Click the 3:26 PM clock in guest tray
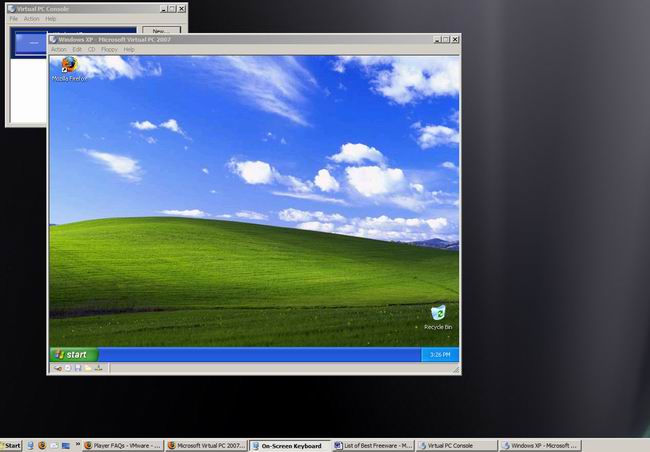Viewport: 650px width, 452px height. coord(440,355)
